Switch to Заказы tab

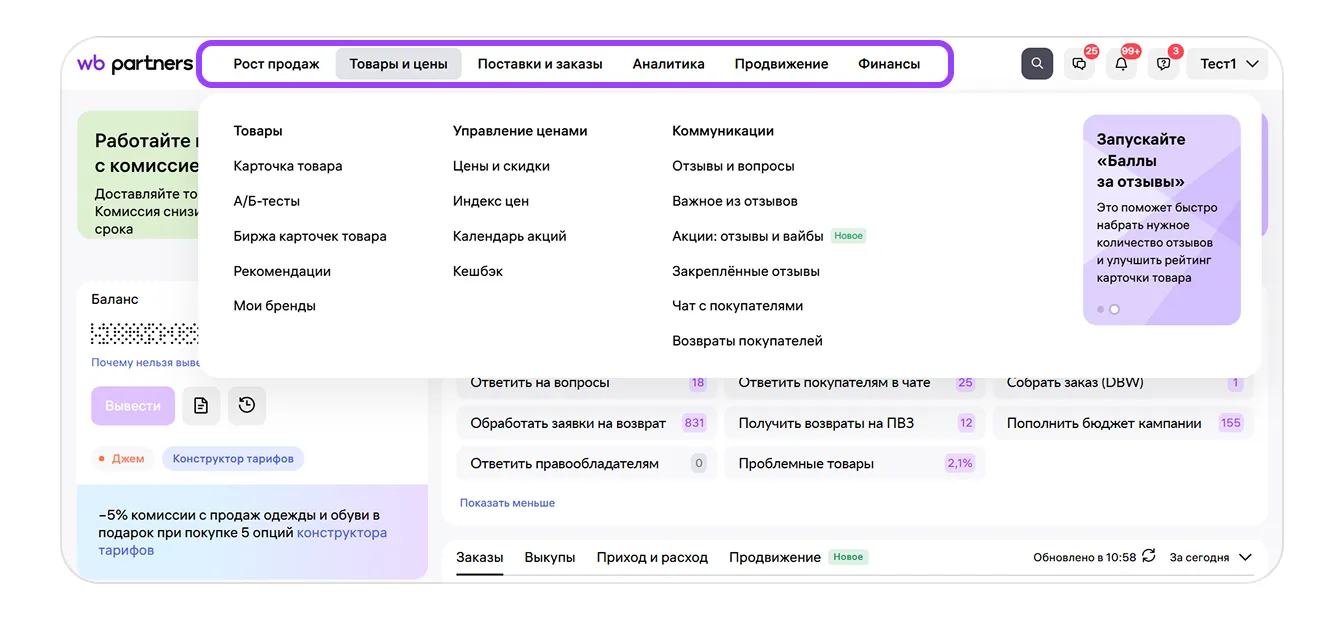pos(480,557)
